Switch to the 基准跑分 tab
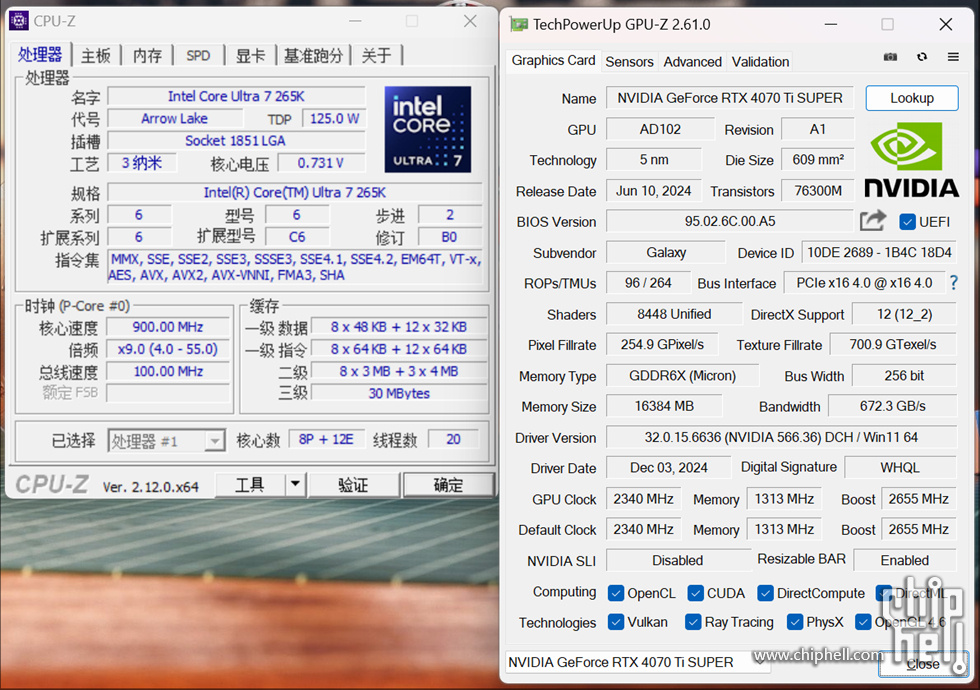The height and width of the screenshot is (690, 980). pos(313,56)
